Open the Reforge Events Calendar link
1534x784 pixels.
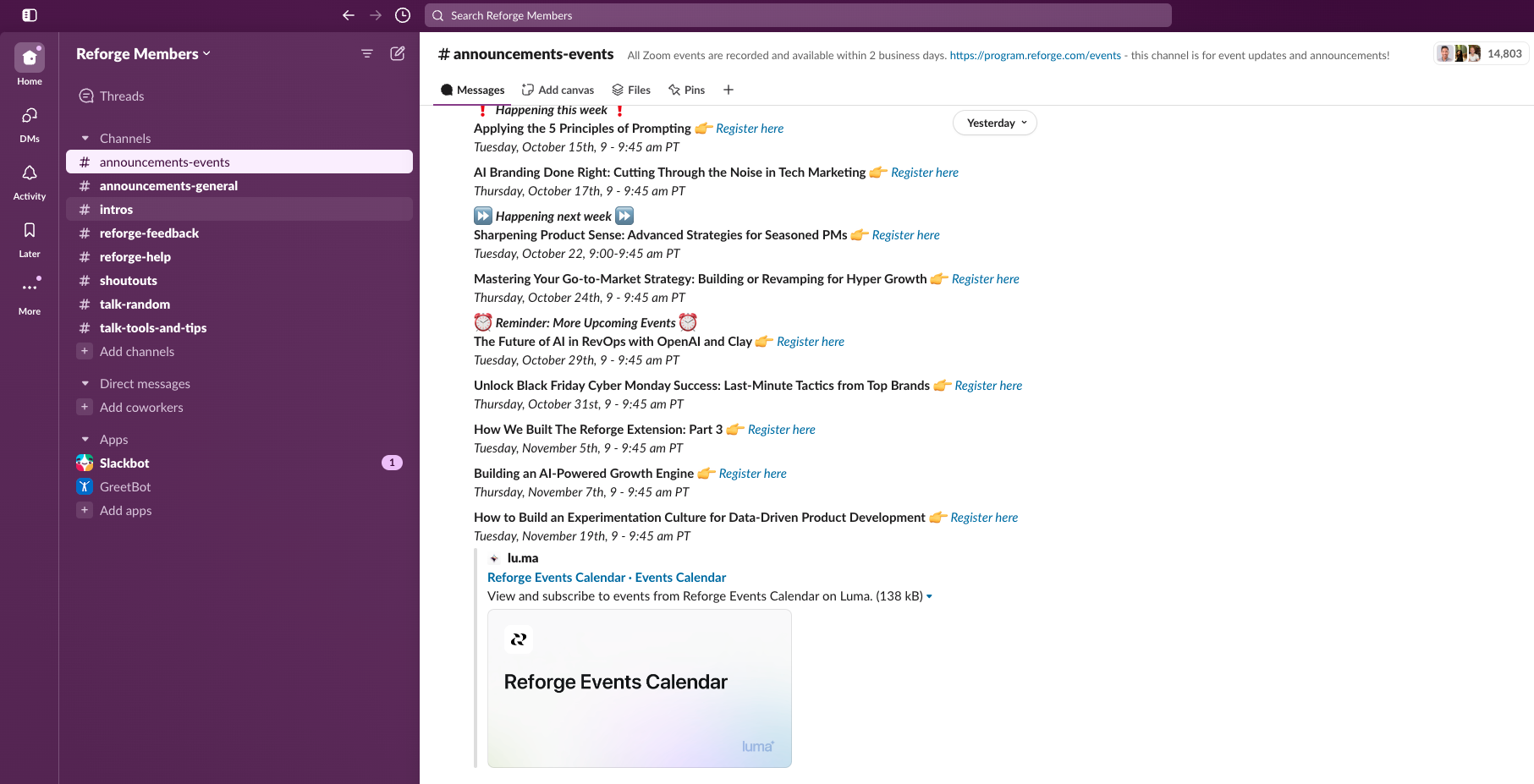(555, 577)
